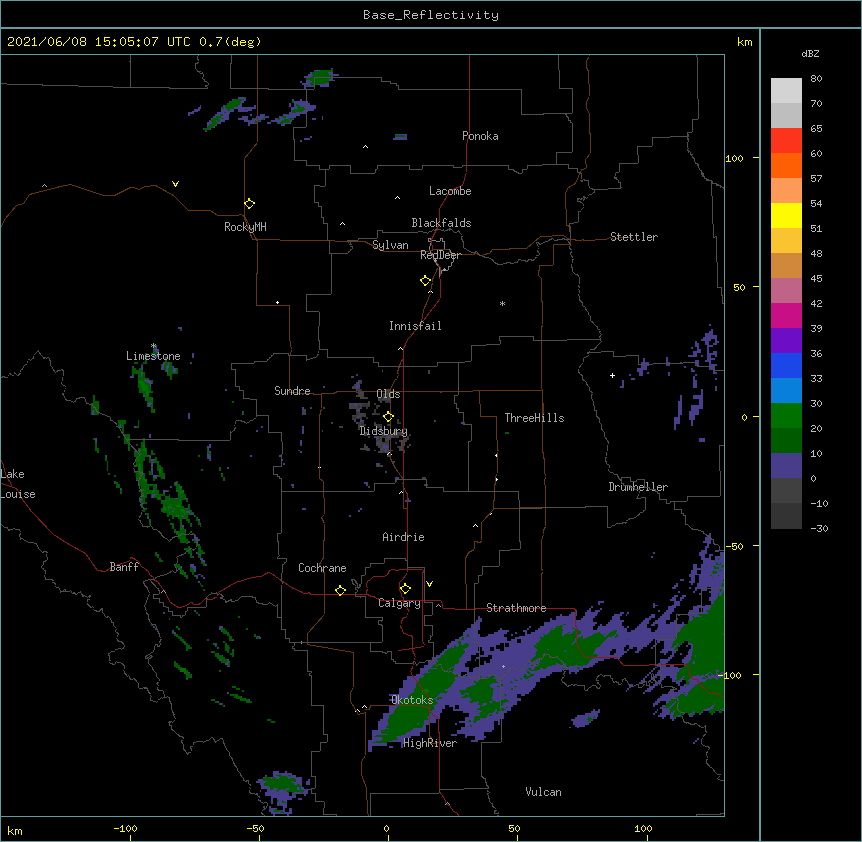
Task: Click the blue 36 dBZ legend swatch
Action: pos(786,365)
